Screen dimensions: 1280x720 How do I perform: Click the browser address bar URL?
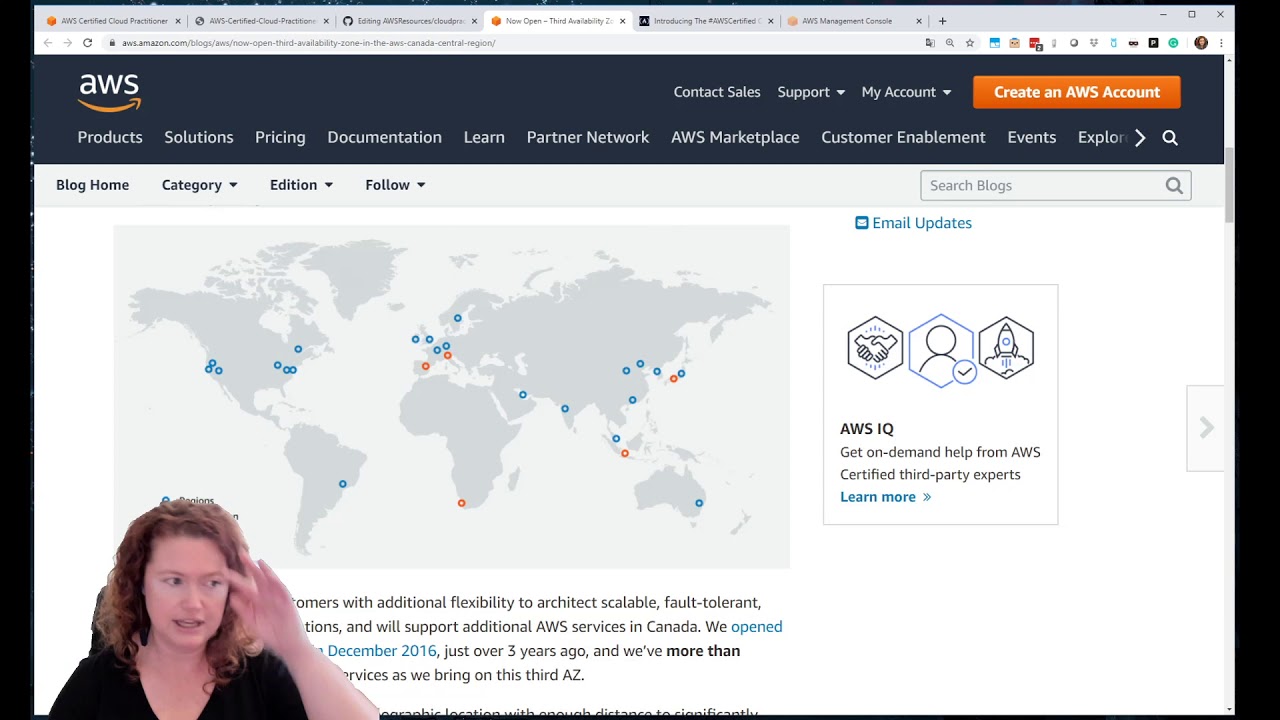[308, 43]
